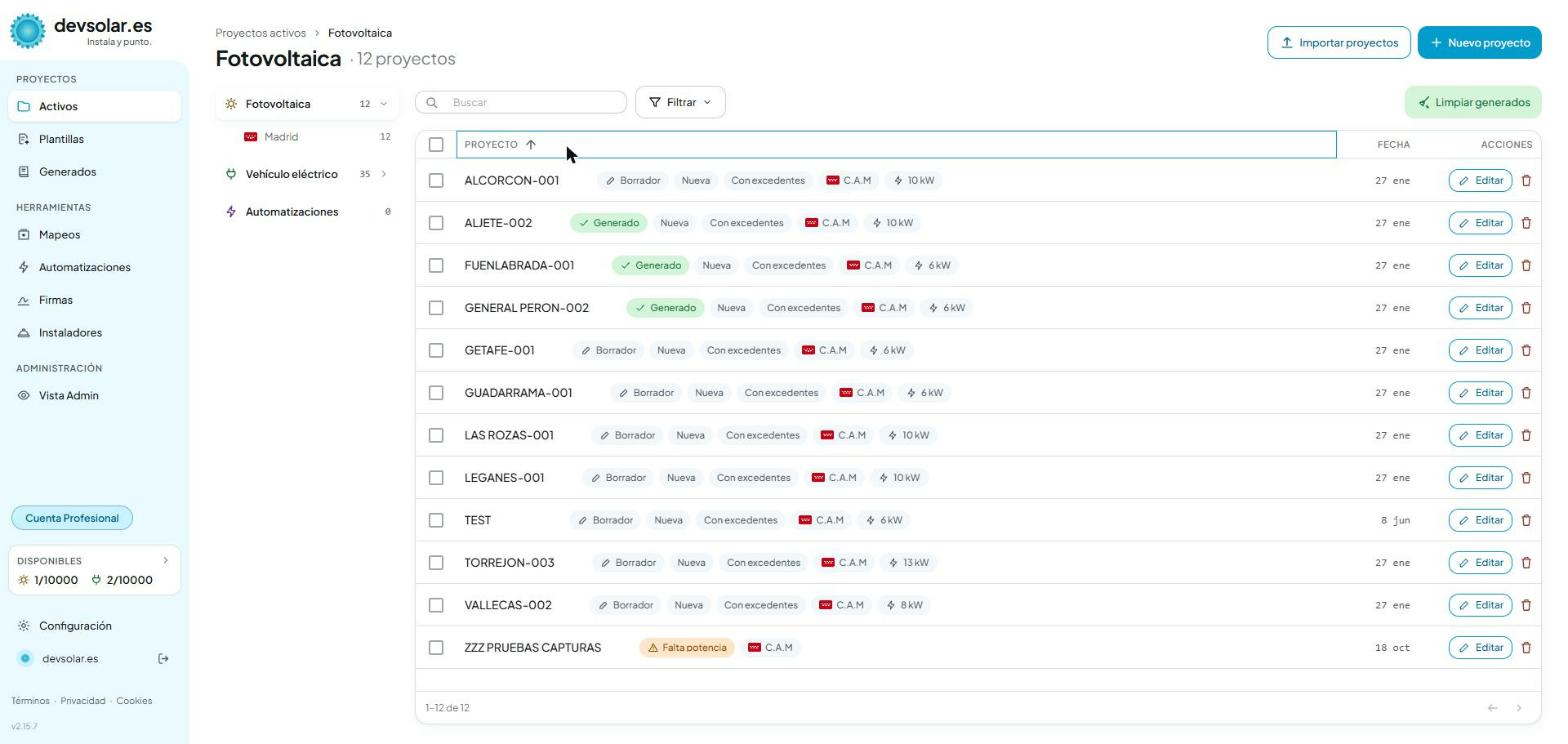The height and width of the screenshot is (744, 1568).
Task: Delete VALLECAS-002 using its trash icon
Action: 1526,605
